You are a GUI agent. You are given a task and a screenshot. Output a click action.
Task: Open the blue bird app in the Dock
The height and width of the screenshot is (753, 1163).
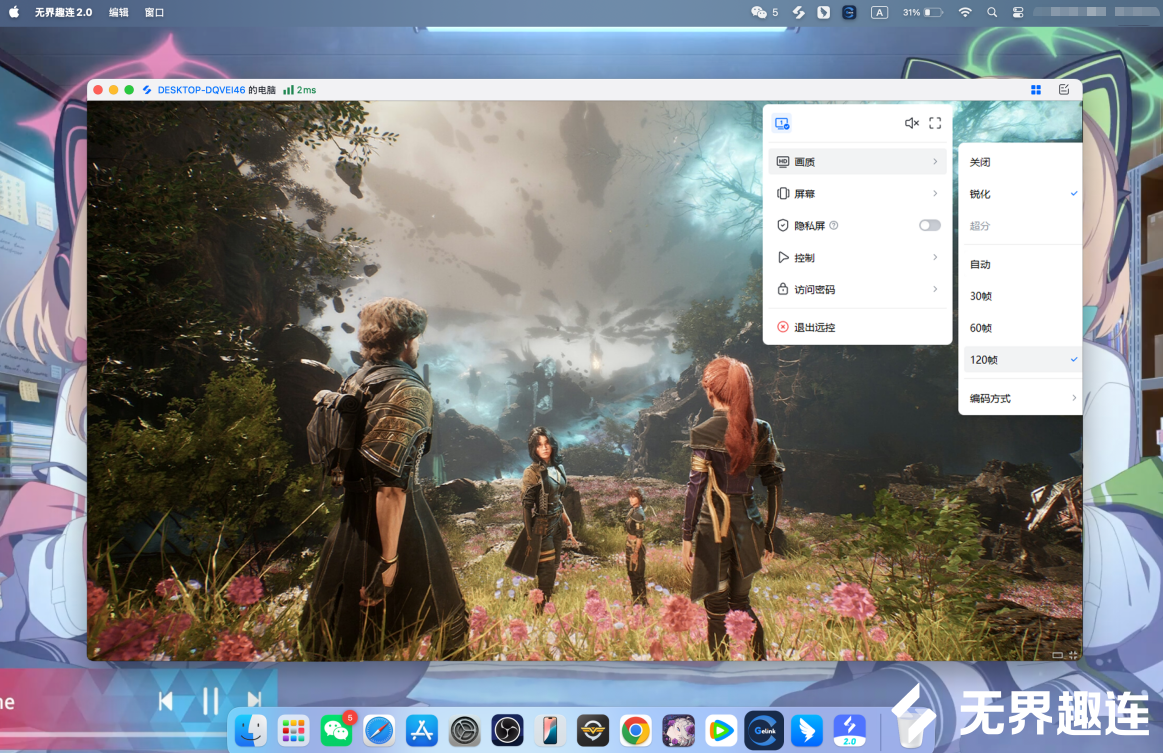tap(807, 731)
